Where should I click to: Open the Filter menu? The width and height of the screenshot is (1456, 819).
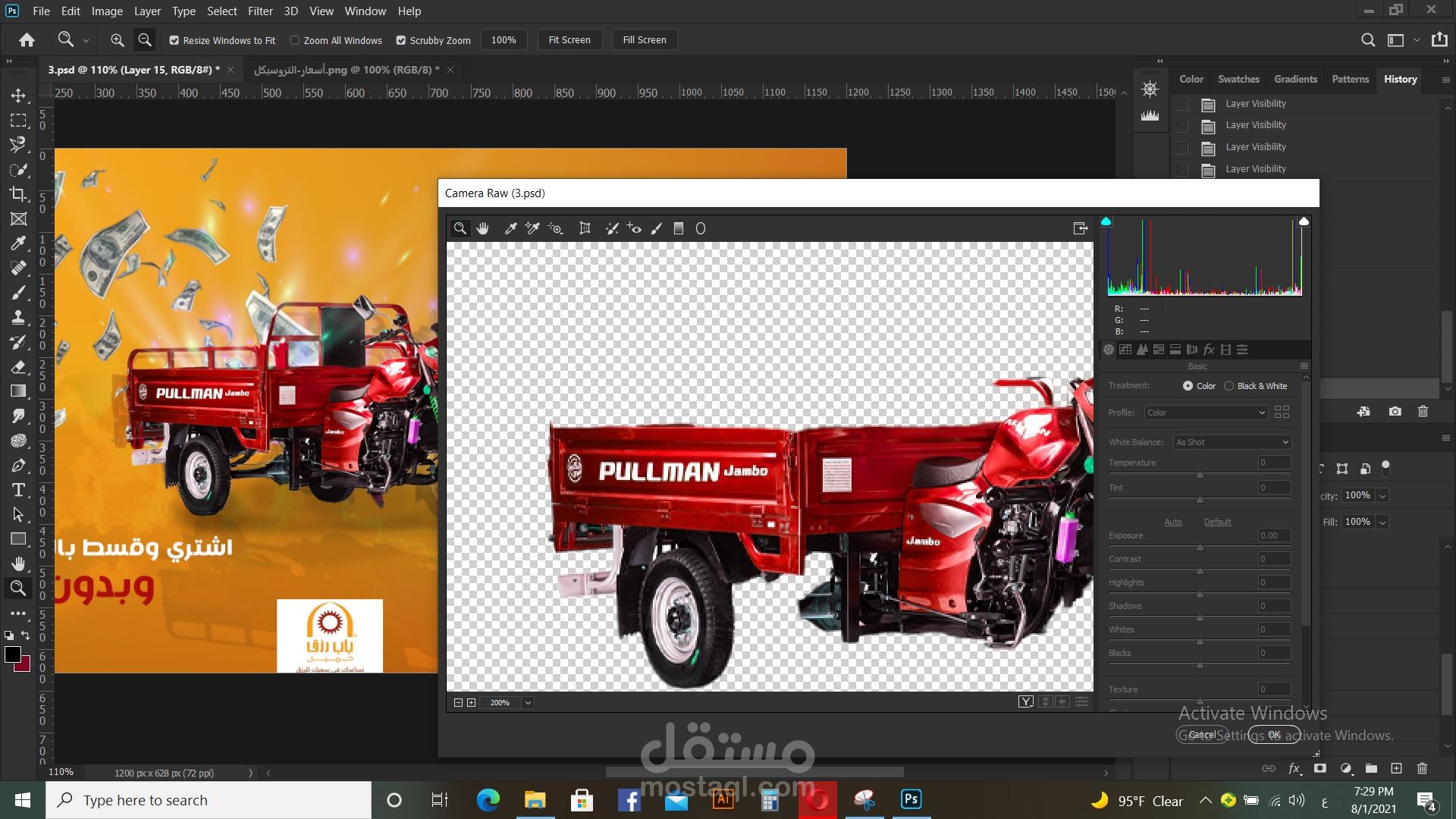click(x=259, y=11)
